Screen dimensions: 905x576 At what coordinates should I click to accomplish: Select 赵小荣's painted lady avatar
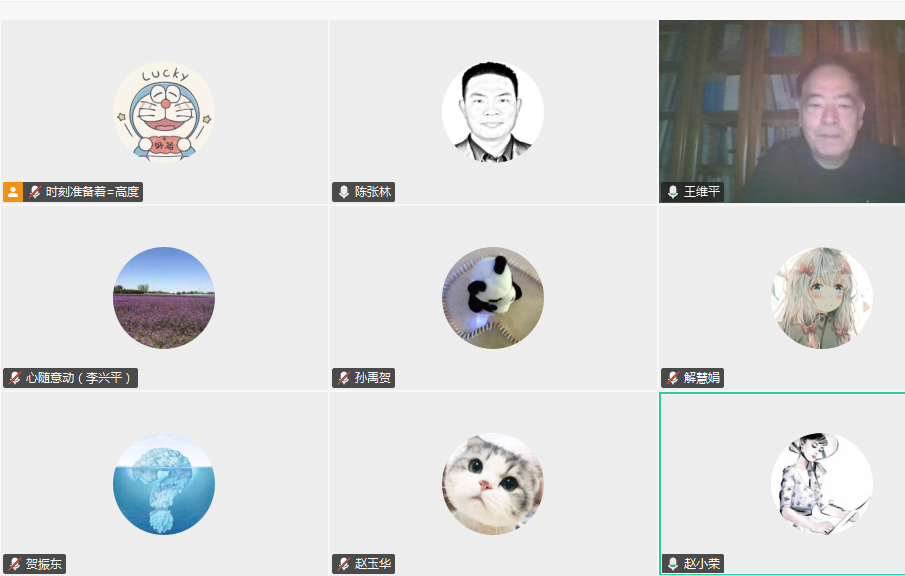coord(822,484)
